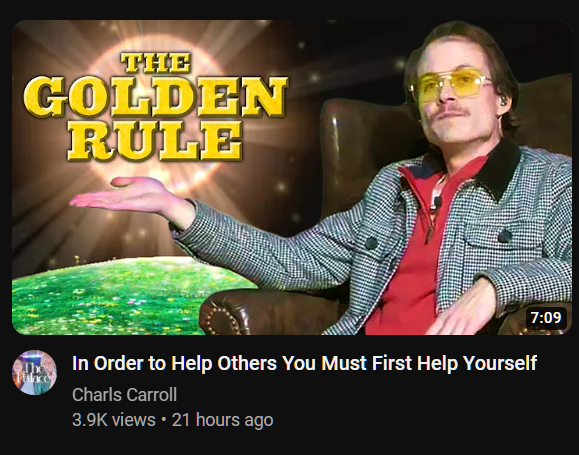Open The Palace channel avatar icon
579x455 pixels.
(x=34, y=372)
